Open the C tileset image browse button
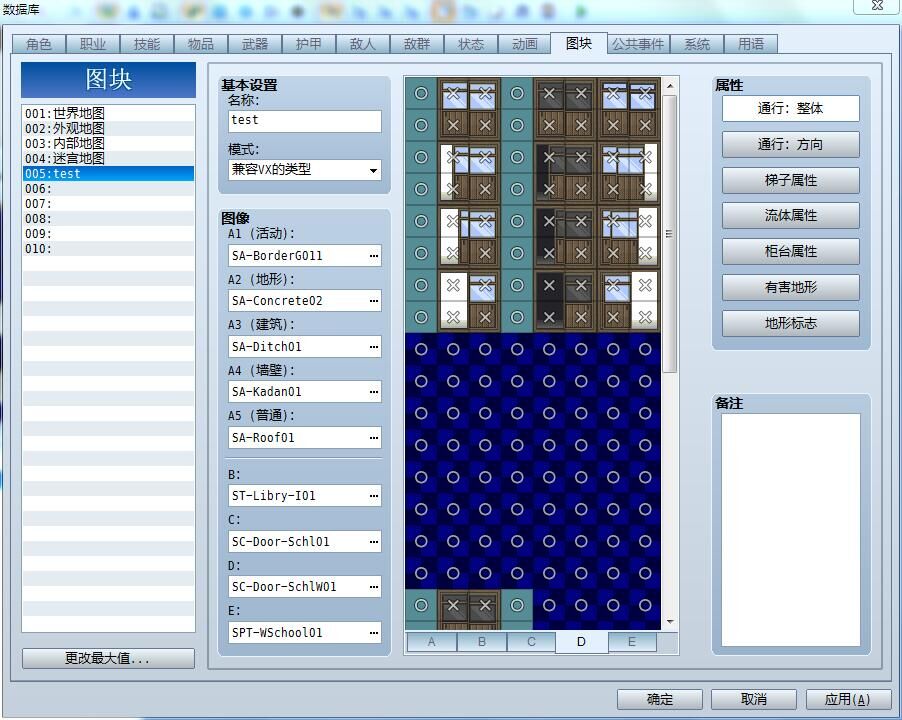 click(374, 542)
